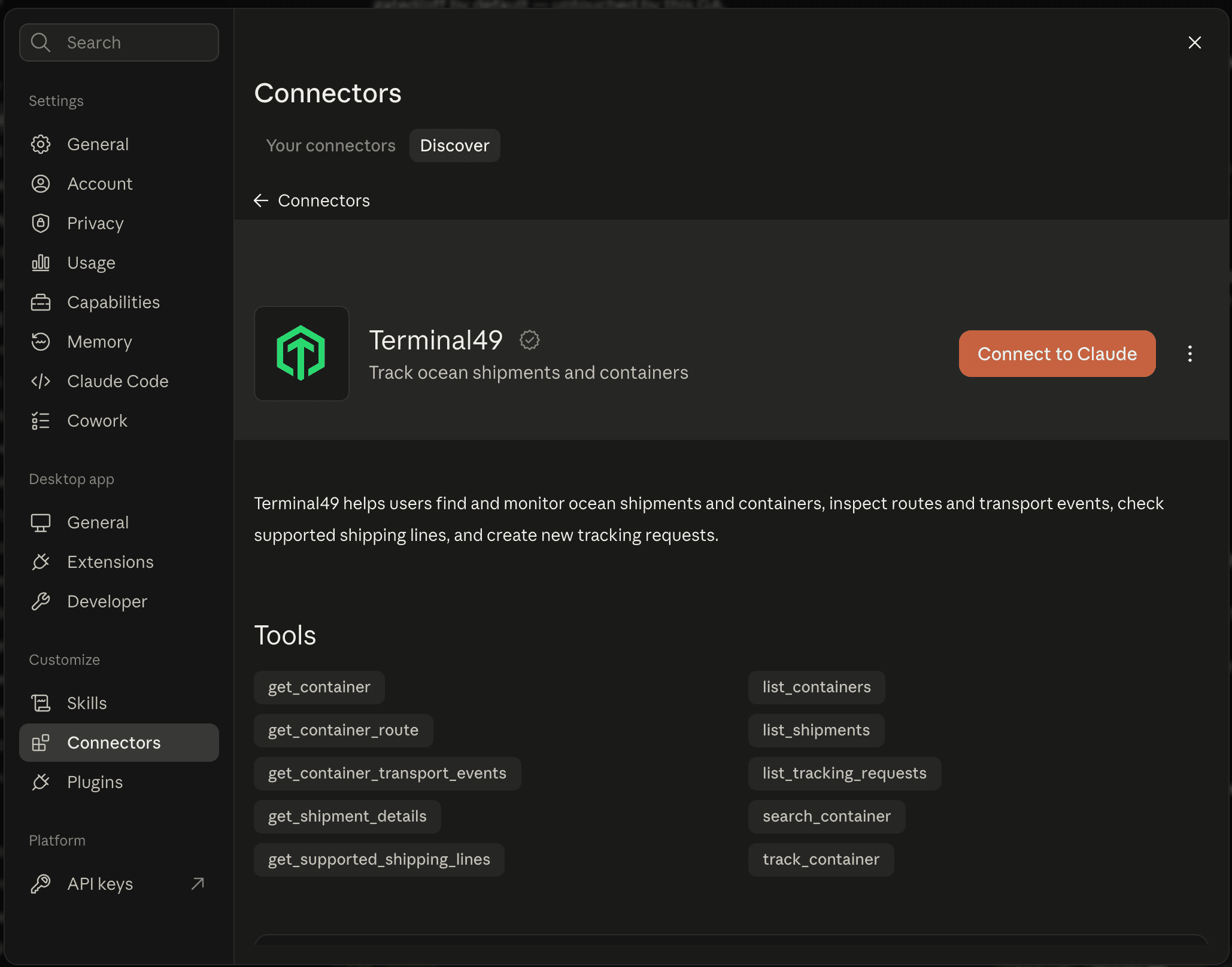The width and height of the screenshot is (1232, 967).
Task: Click the General settings gear icon
Action: tap(41, 144)
